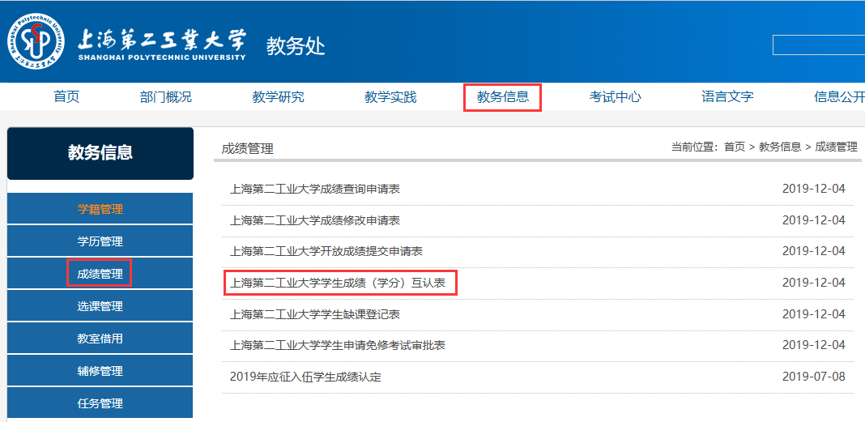Go to 首页 via the breadcrumb
Image resolution: width=865 pixels, height=422 pixels.
point(734,147)
